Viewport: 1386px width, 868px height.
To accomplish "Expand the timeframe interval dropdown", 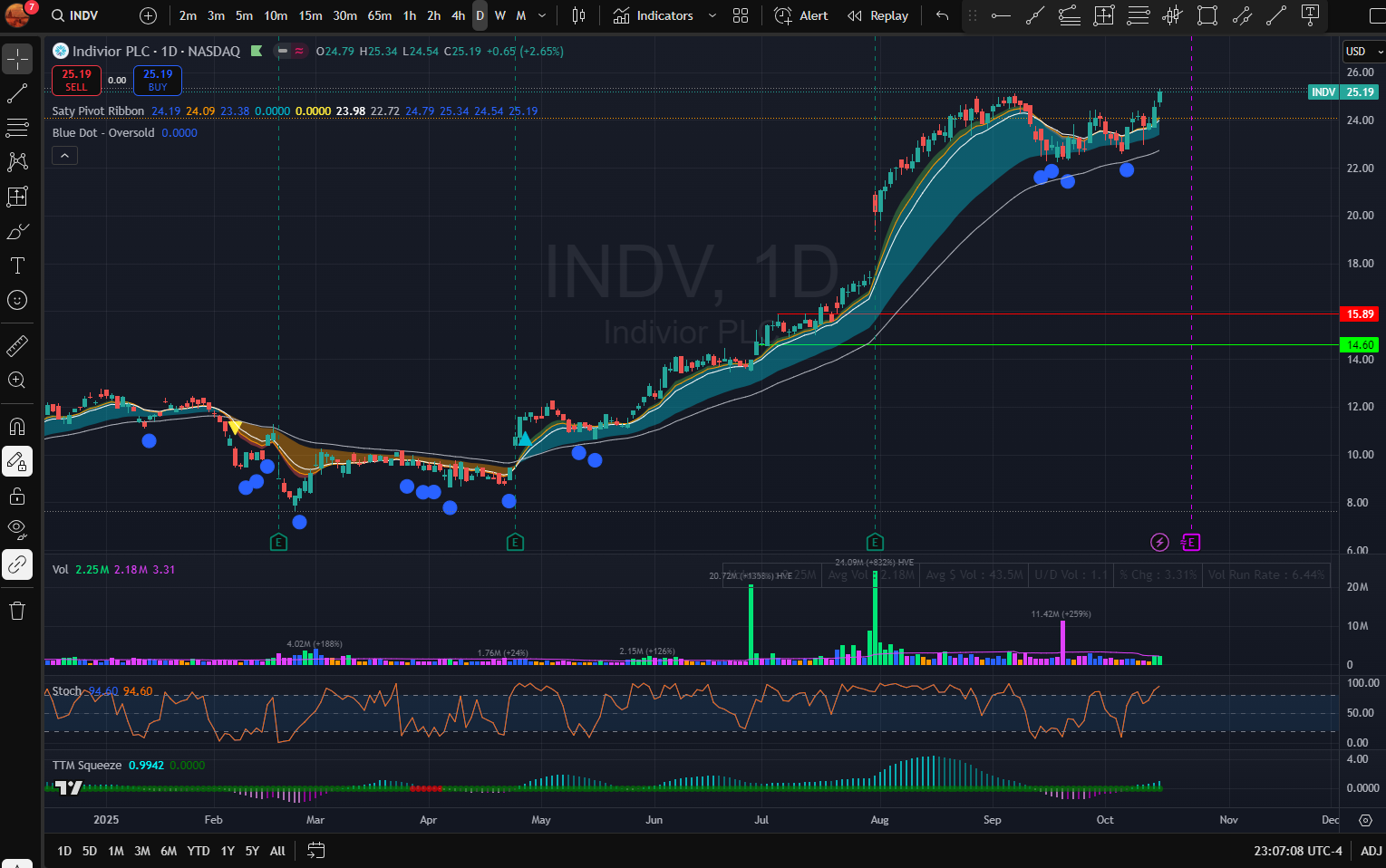I will (542, 15).
